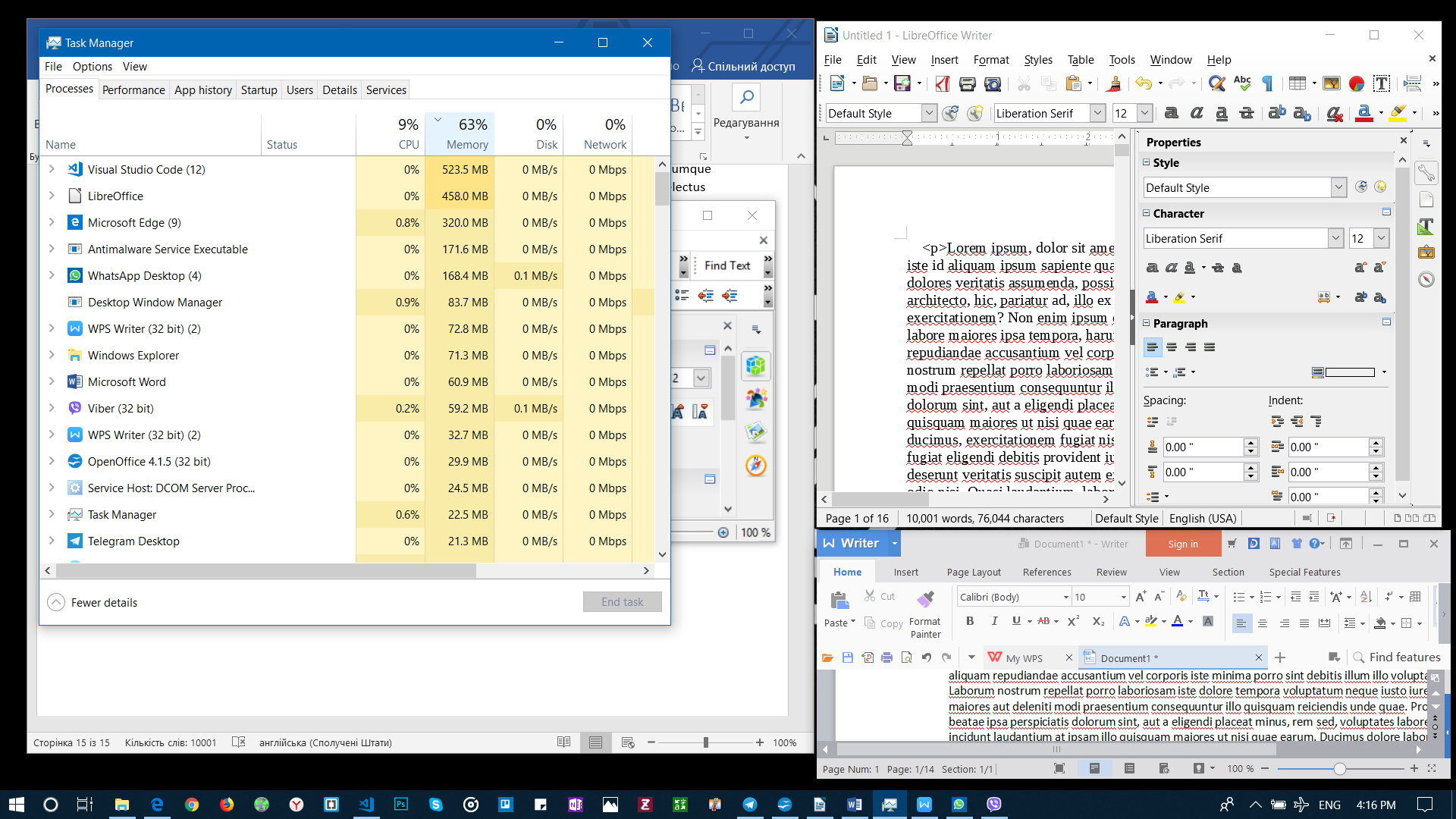
Task: Open Page Layout tab in WPS Writer
Action: [x=974, y=573]
